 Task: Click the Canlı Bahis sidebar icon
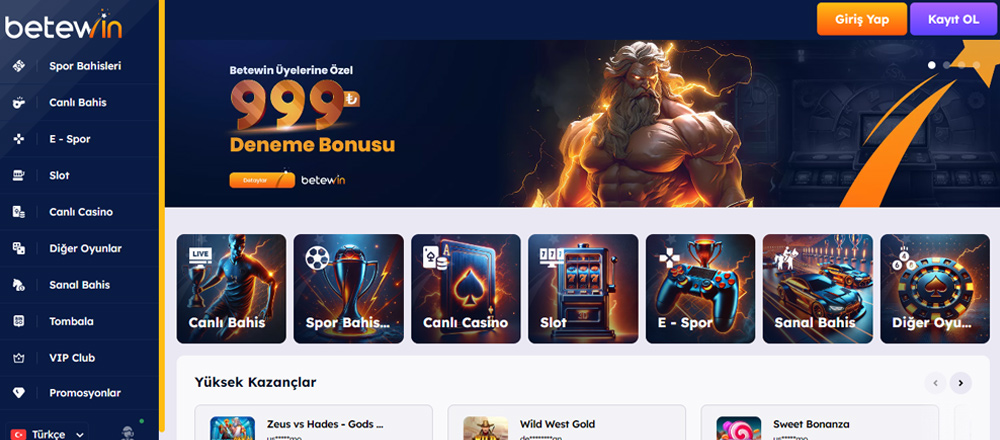click(19, 102)
